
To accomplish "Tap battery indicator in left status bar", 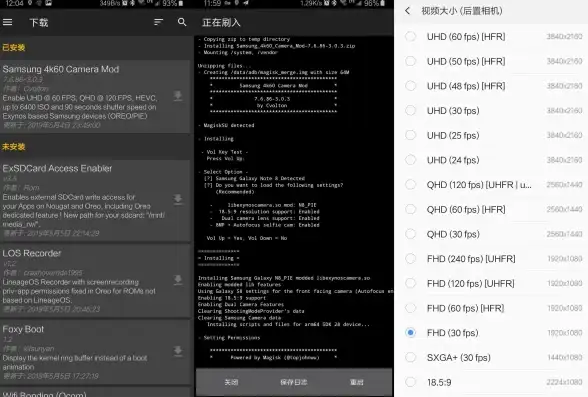I will click(181, 3).
